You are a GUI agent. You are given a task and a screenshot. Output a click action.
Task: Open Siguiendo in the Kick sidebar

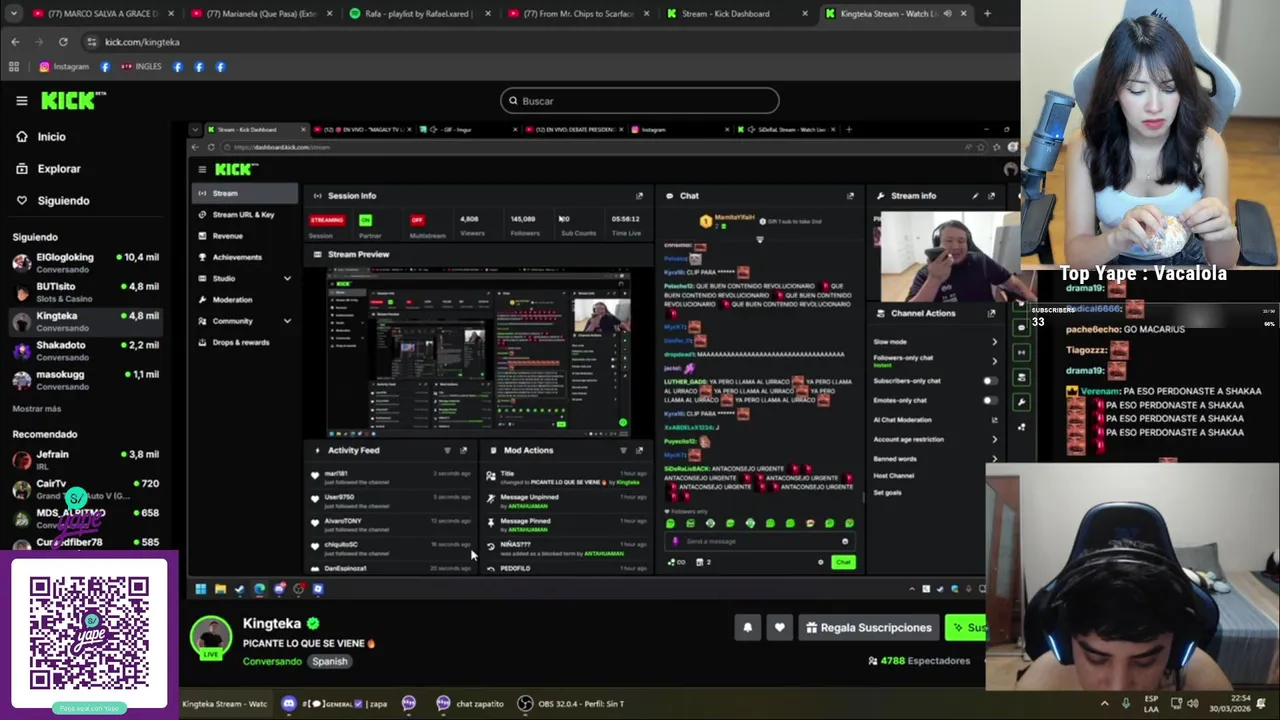click(x=63, y=201)
